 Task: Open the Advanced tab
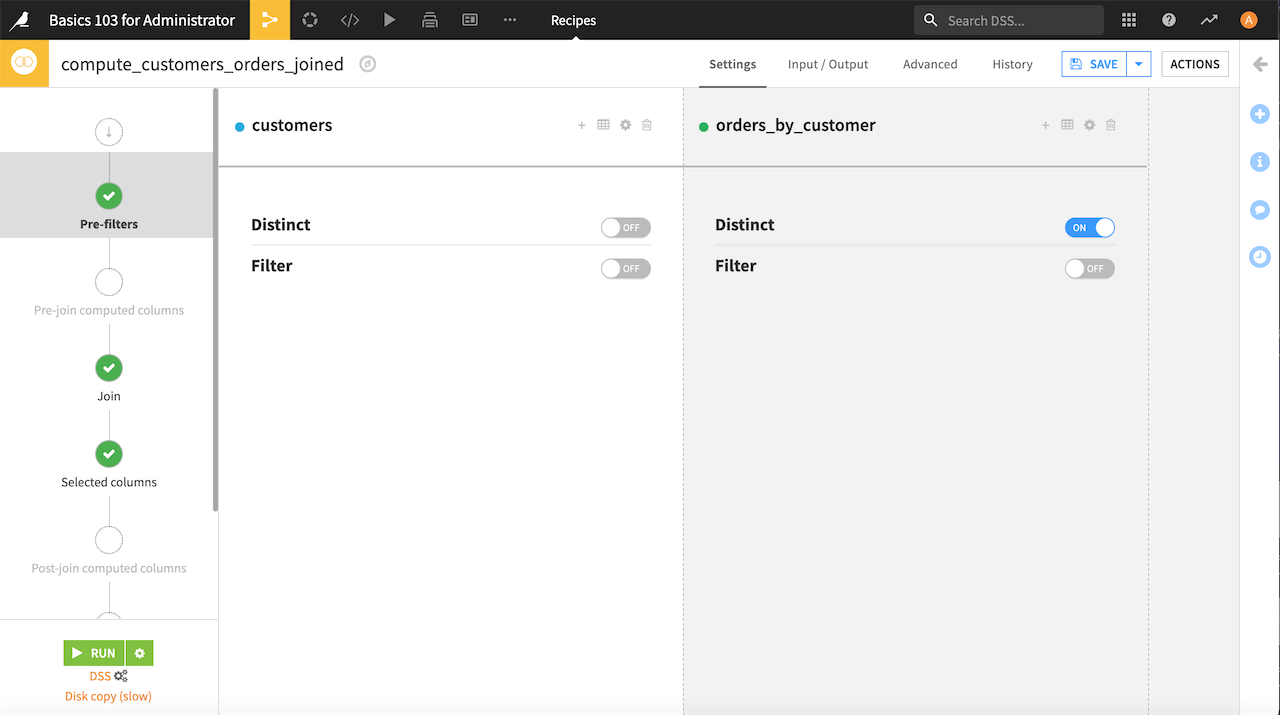[929, 63]
